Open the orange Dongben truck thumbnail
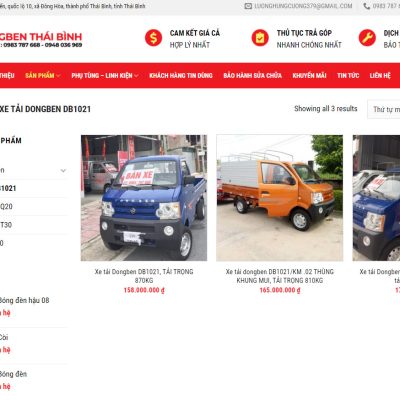The height and width of the screenshot is (400, 400). pos(280,198)
